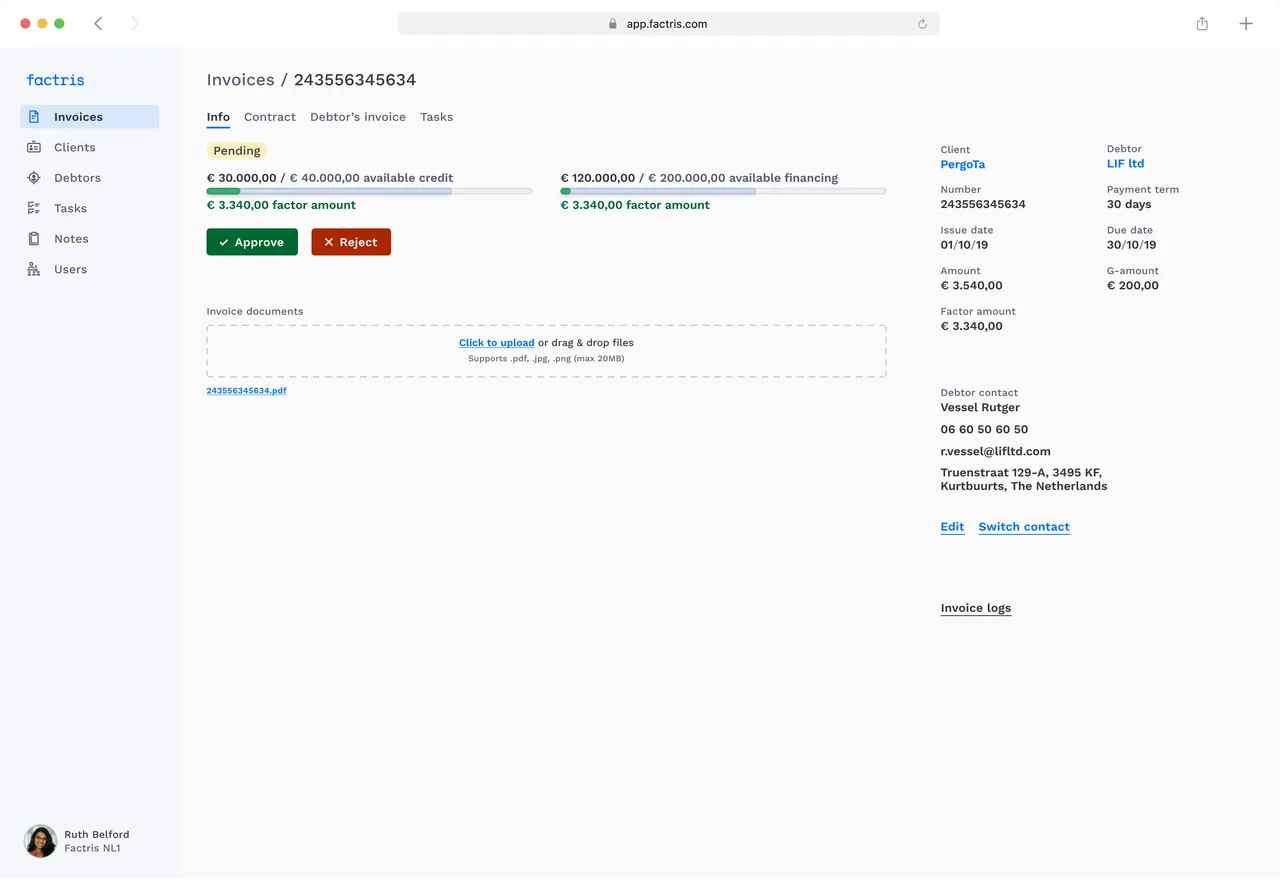Open the Tasks tab of invoice
The image size is (1280, 880).
[x=436, y=117]
